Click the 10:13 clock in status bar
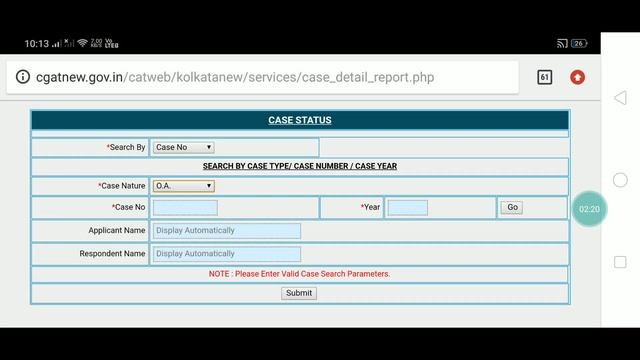The image size is (640, 360). tap(36, 43)
